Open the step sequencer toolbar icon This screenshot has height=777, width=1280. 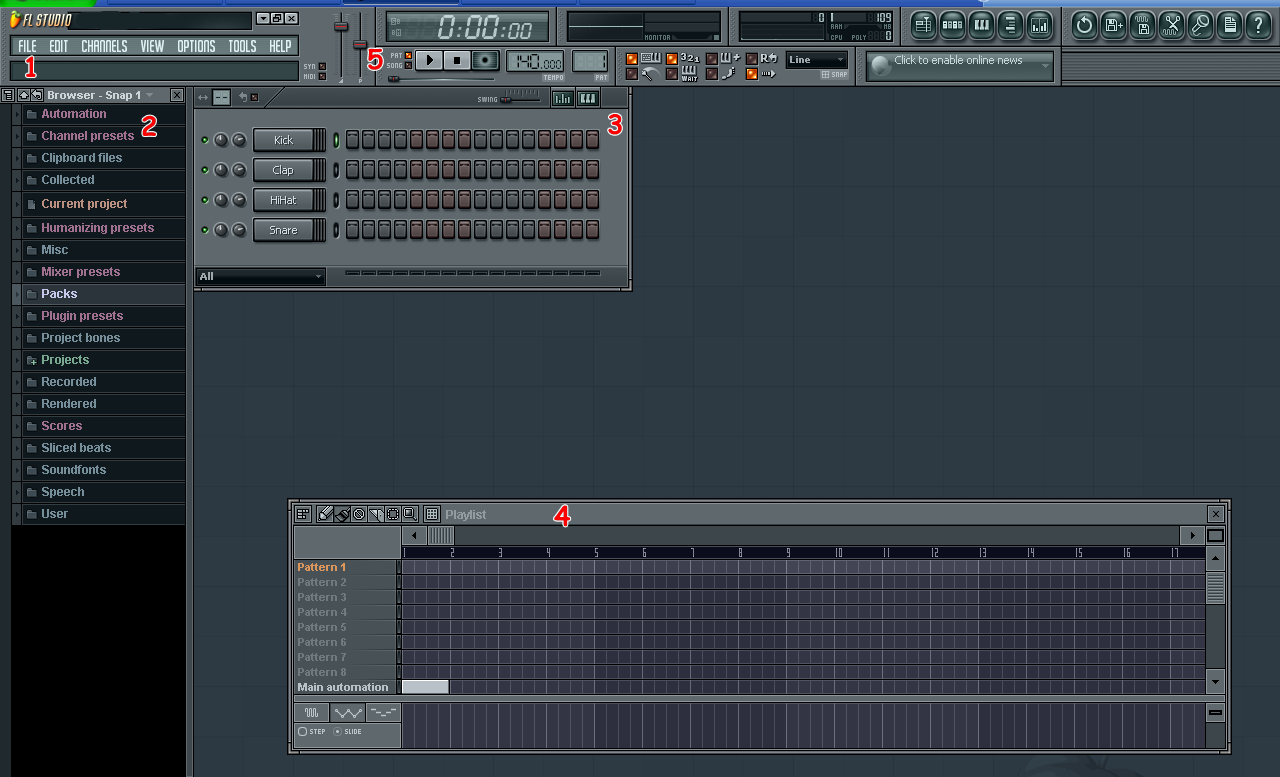pyautogui.click(x=952, y=24)
